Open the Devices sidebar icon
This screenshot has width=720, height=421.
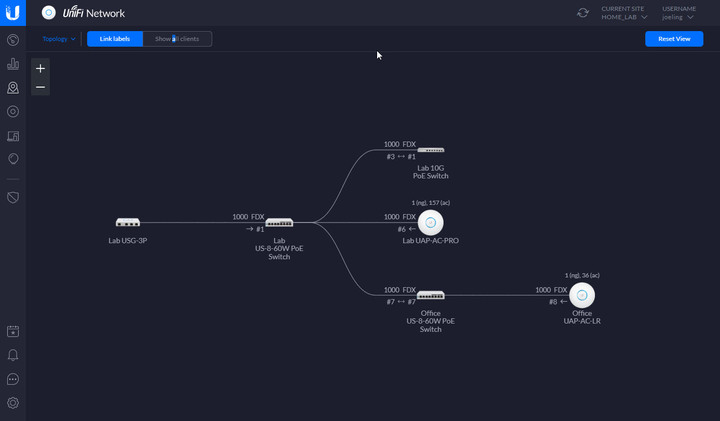(x=13, y=112)
